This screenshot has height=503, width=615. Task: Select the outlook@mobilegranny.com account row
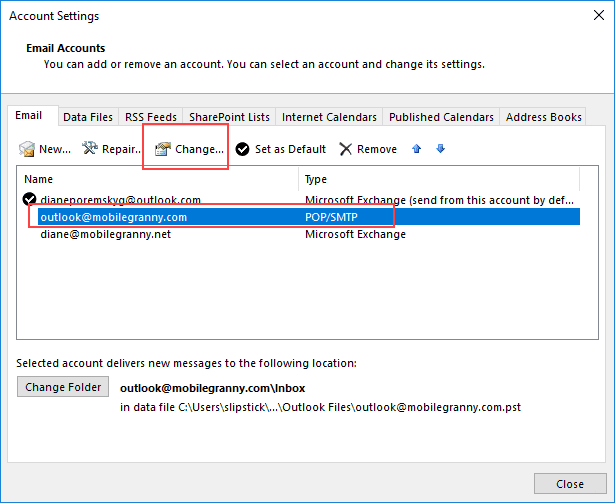pos(309,217)
